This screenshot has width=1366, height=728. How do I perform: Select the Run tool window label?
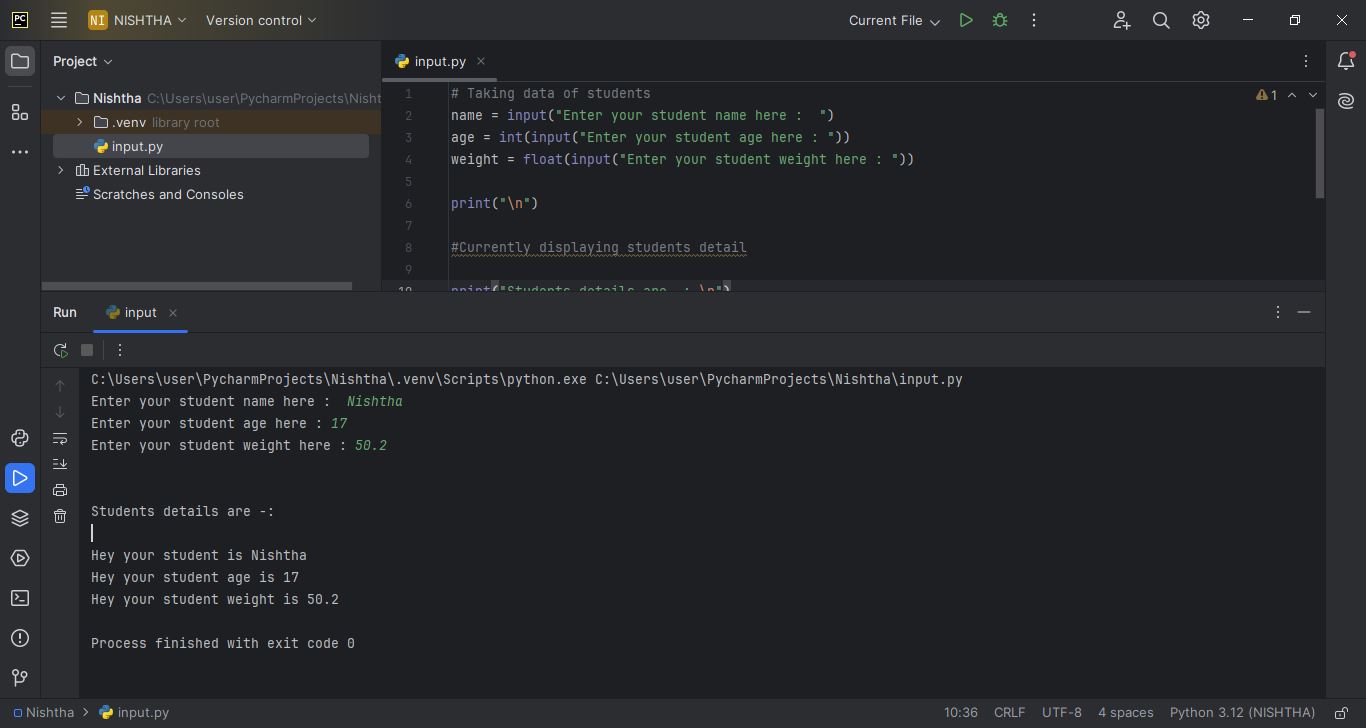click(65, 312)
